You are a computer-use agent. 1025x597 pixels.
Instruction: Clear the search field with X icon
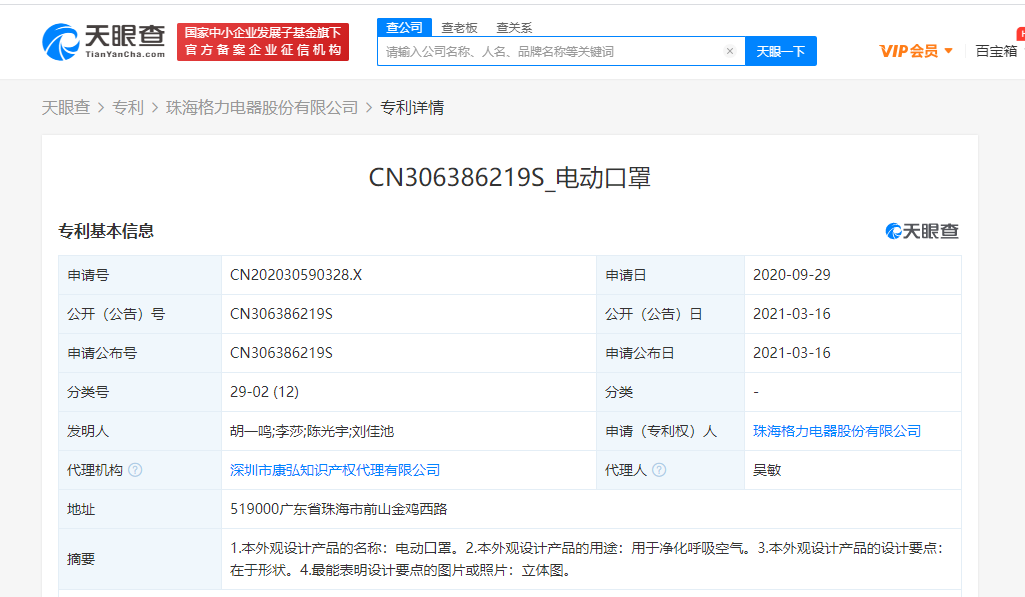coord(730,51)
